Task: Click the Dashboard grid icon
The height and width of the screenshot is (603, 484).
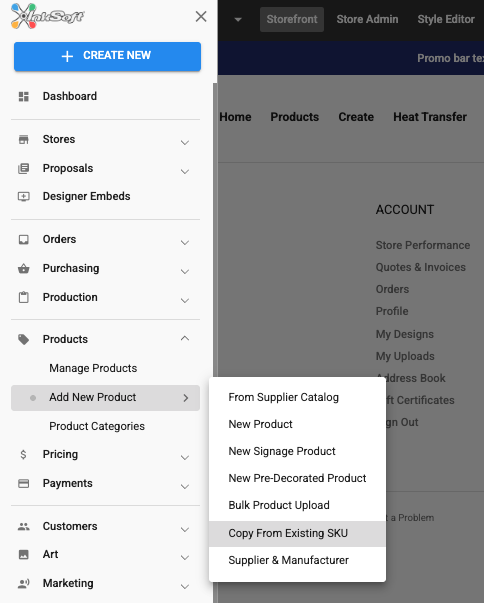Action: click(24, 97)
